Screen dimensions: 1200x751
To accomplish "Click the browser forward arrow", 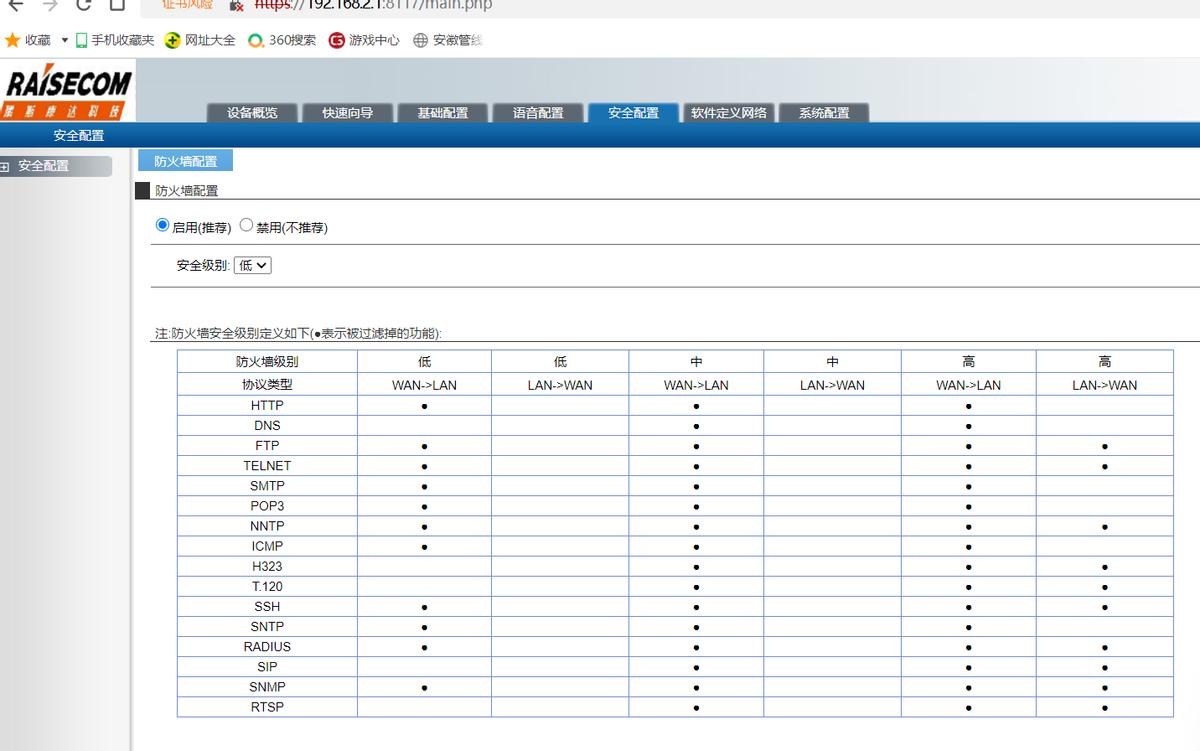I will 50,5.
